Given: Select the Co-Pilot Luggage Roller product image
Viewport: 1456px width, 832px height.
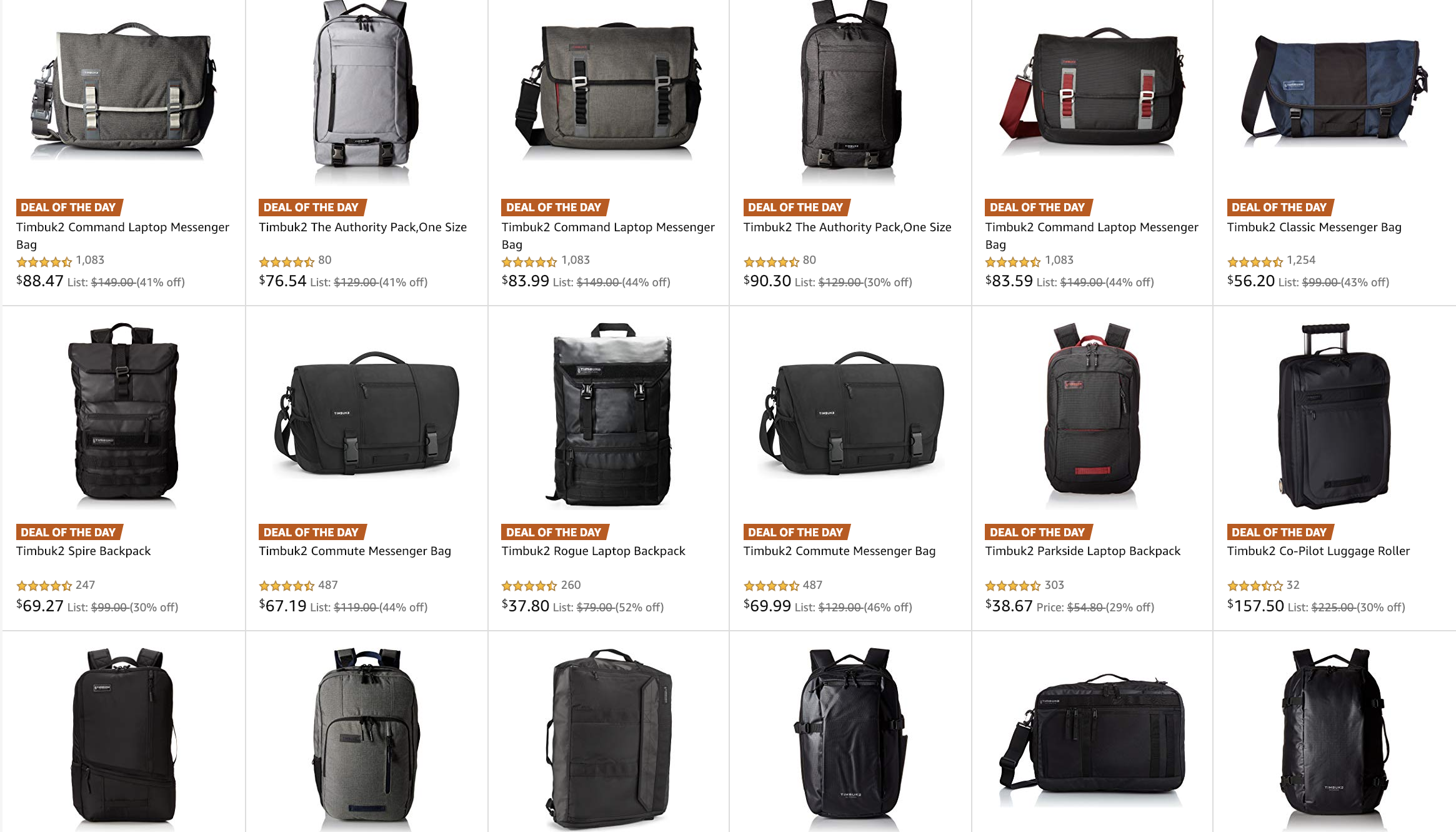Looking at the screenshot, I should (1334, 416).
